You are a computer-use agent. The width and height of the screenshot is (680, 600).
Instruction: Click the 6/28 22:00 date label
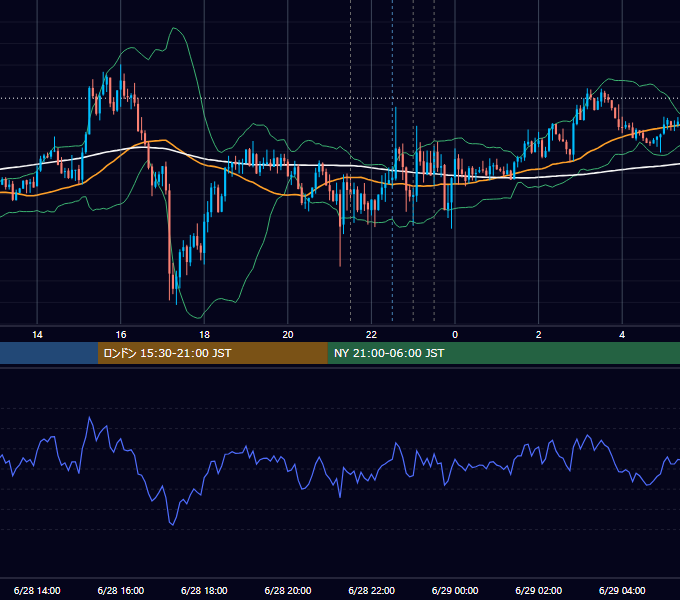pos(371,590)
